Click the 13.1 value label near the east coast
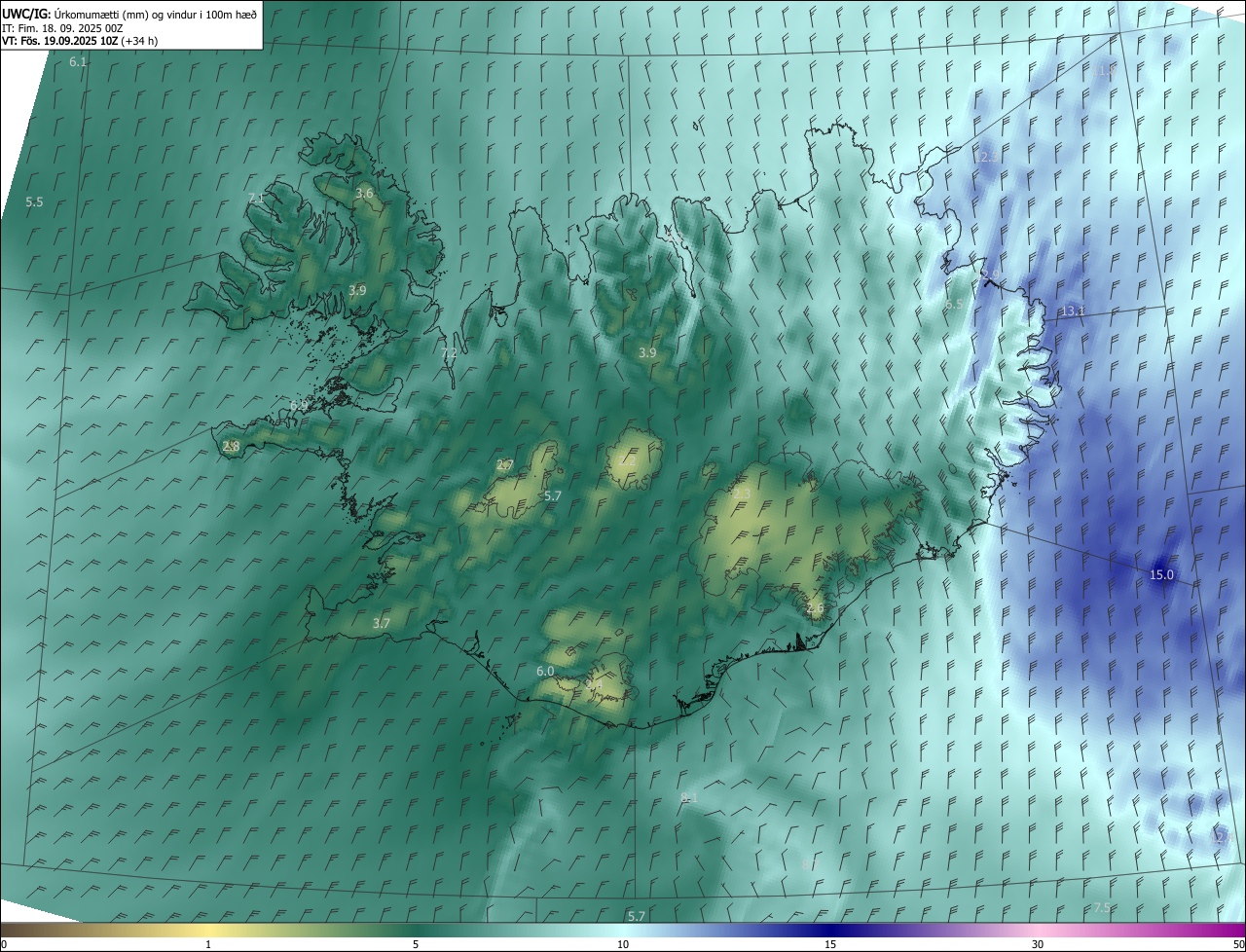Screen dimensions: 1246x952 [x=1073, y=311]
